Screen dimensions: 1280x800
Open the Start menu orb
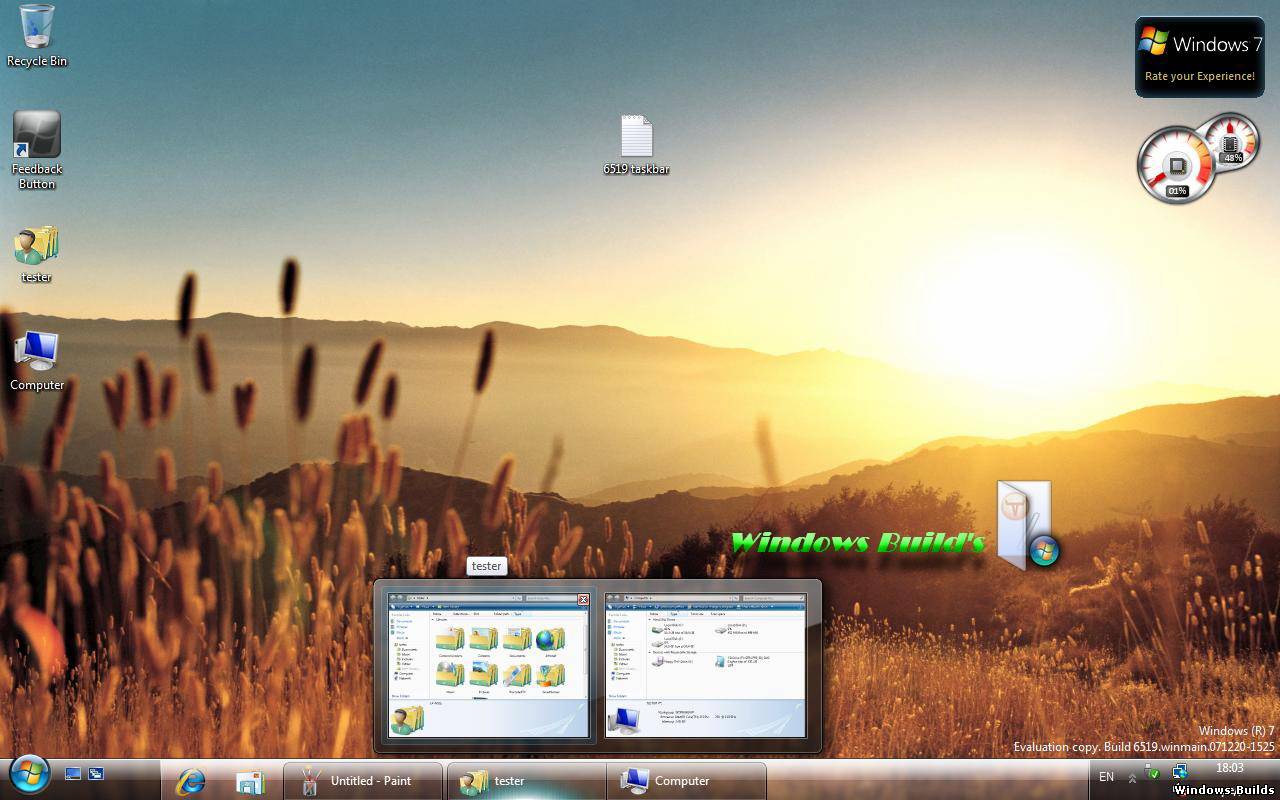click(x=30, y=775)
